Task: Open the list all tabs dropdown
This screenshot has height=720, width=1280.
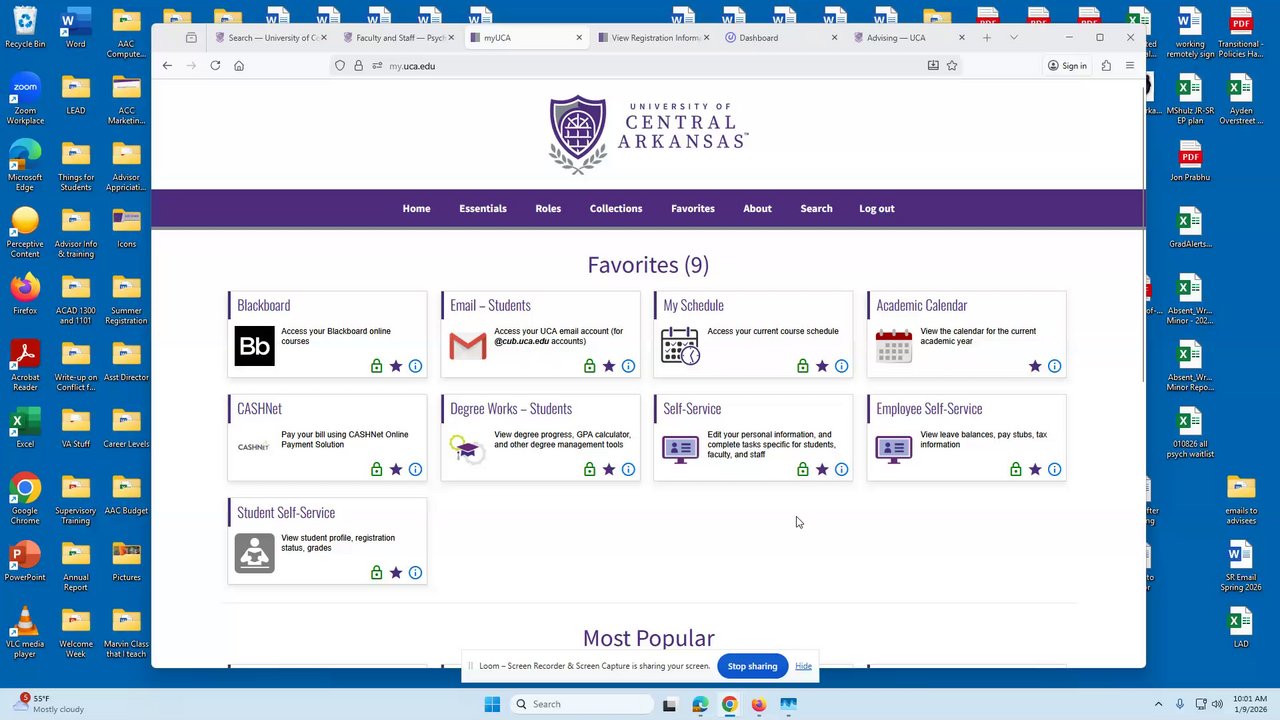Action: point(1014,38)
